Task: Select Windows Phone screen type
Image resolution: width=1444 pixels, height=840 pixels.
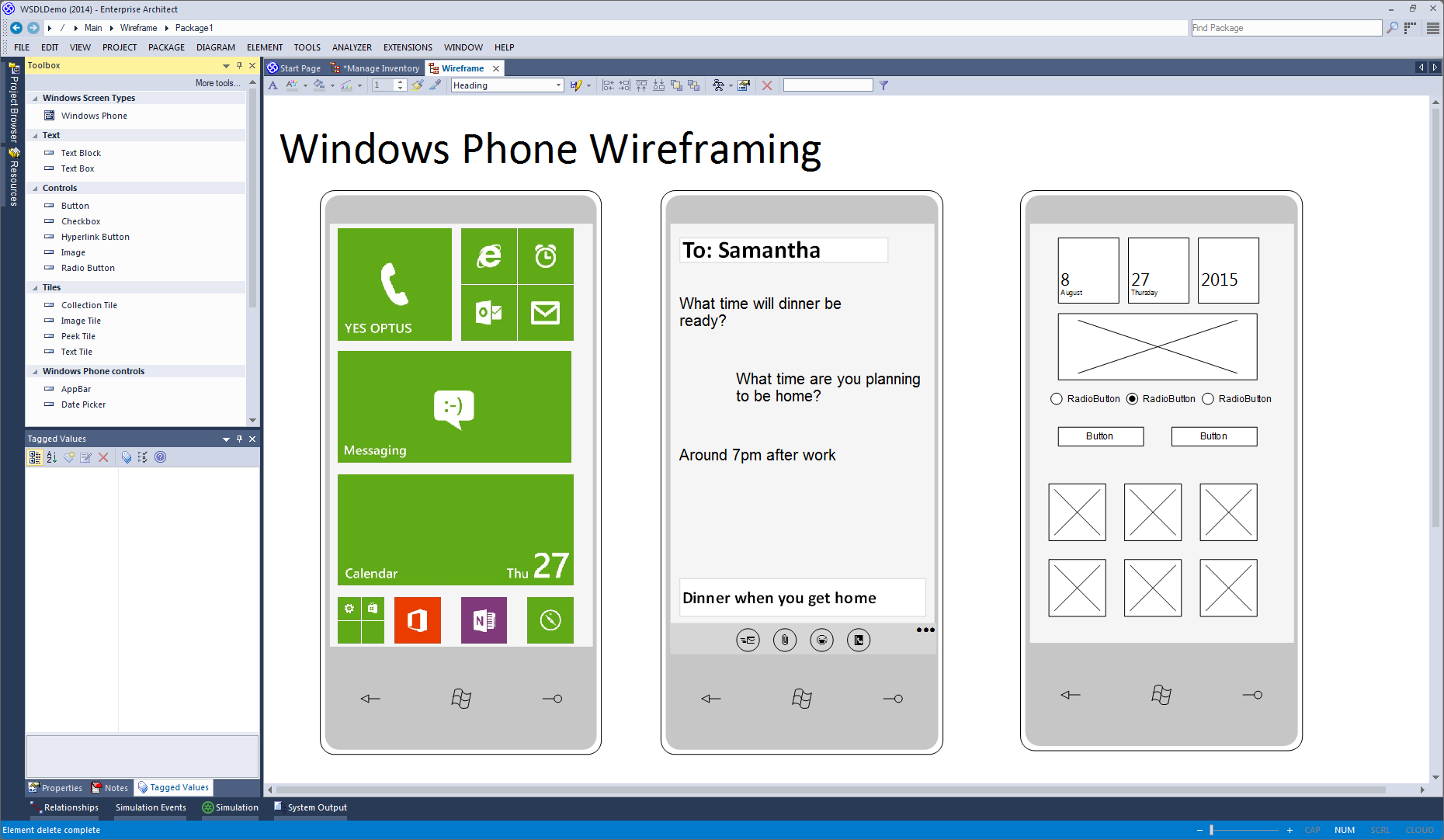Action: [93, 116]
